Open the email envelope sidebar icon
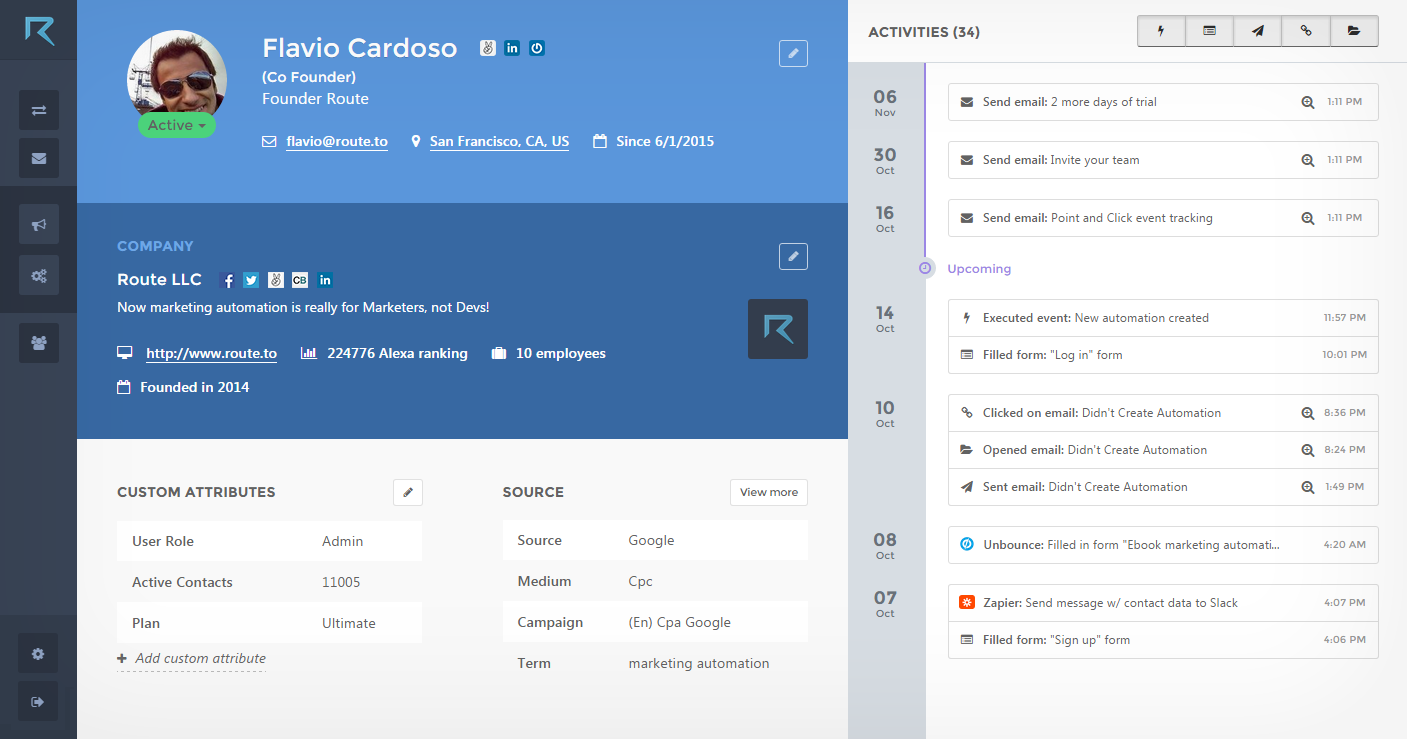This screenshot has width=1407, height=739. [39, 158]
